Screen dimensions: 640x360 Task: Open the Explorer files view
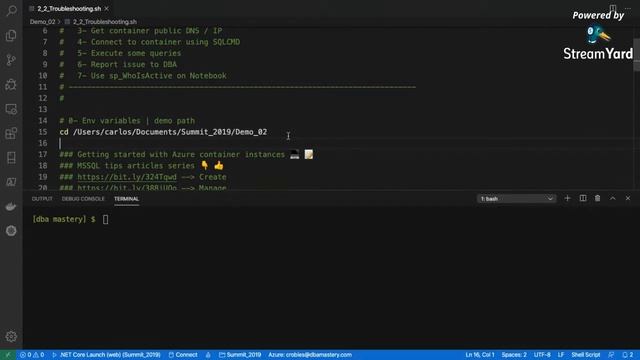click(x=11, y=36)
